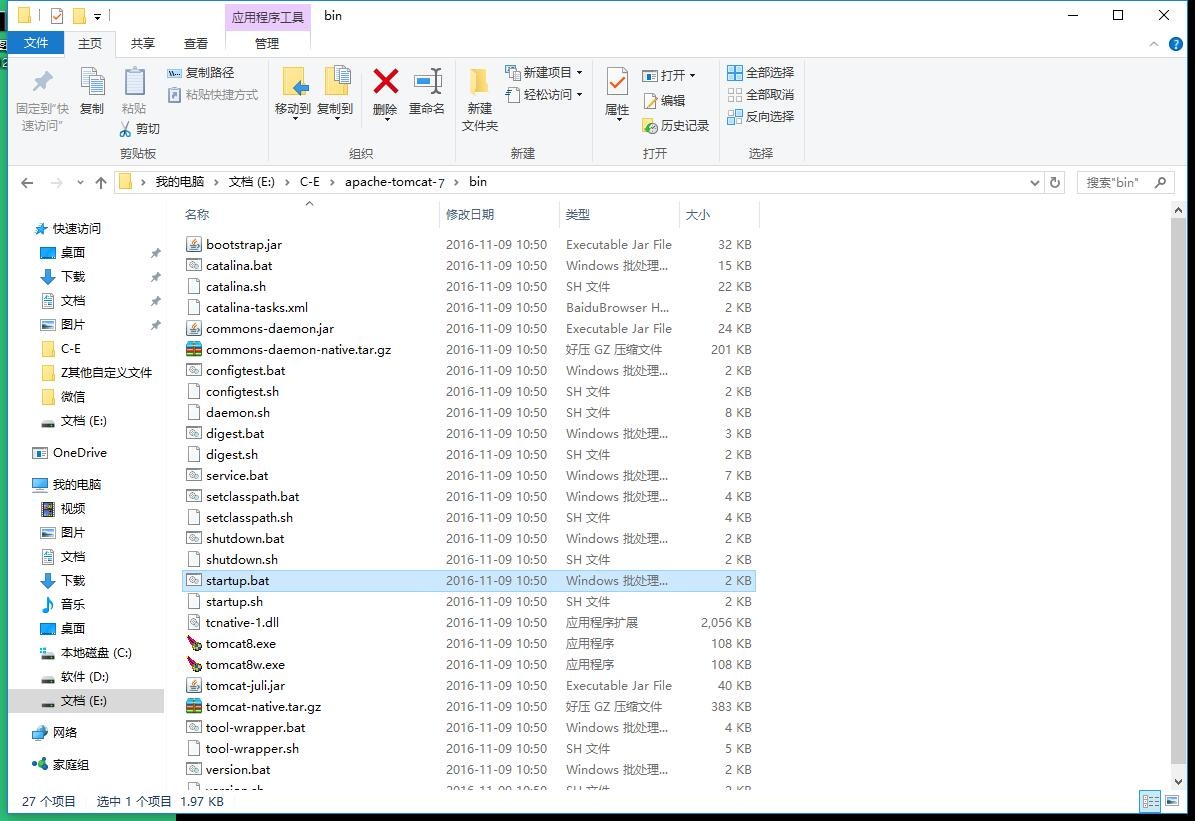The image size is (1195, 821).
Task: Expand the address bar history dropdown
Action: [1034, 183]
